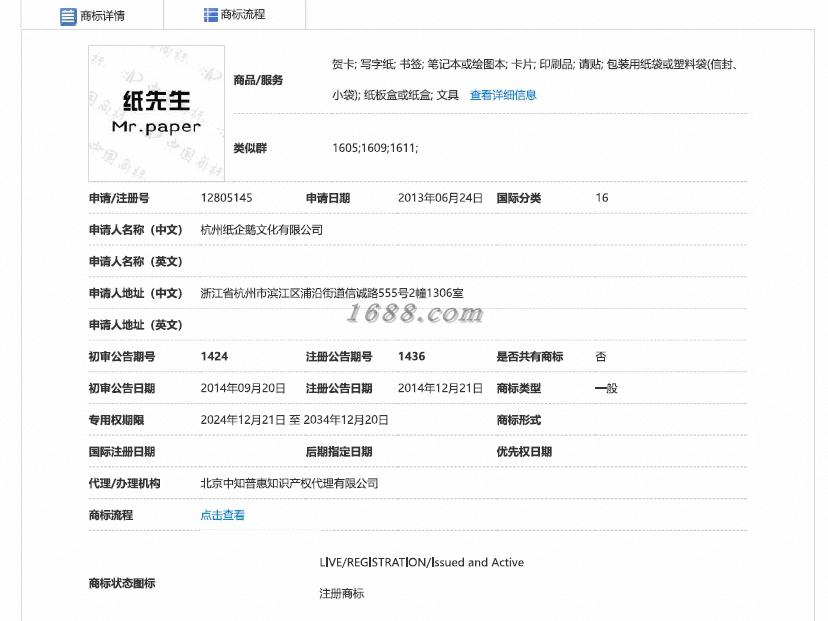Image resolution: width=828 pixels, height=621 pixels.
Task: Click the 商标形式 label
Action: coord(519,420)
